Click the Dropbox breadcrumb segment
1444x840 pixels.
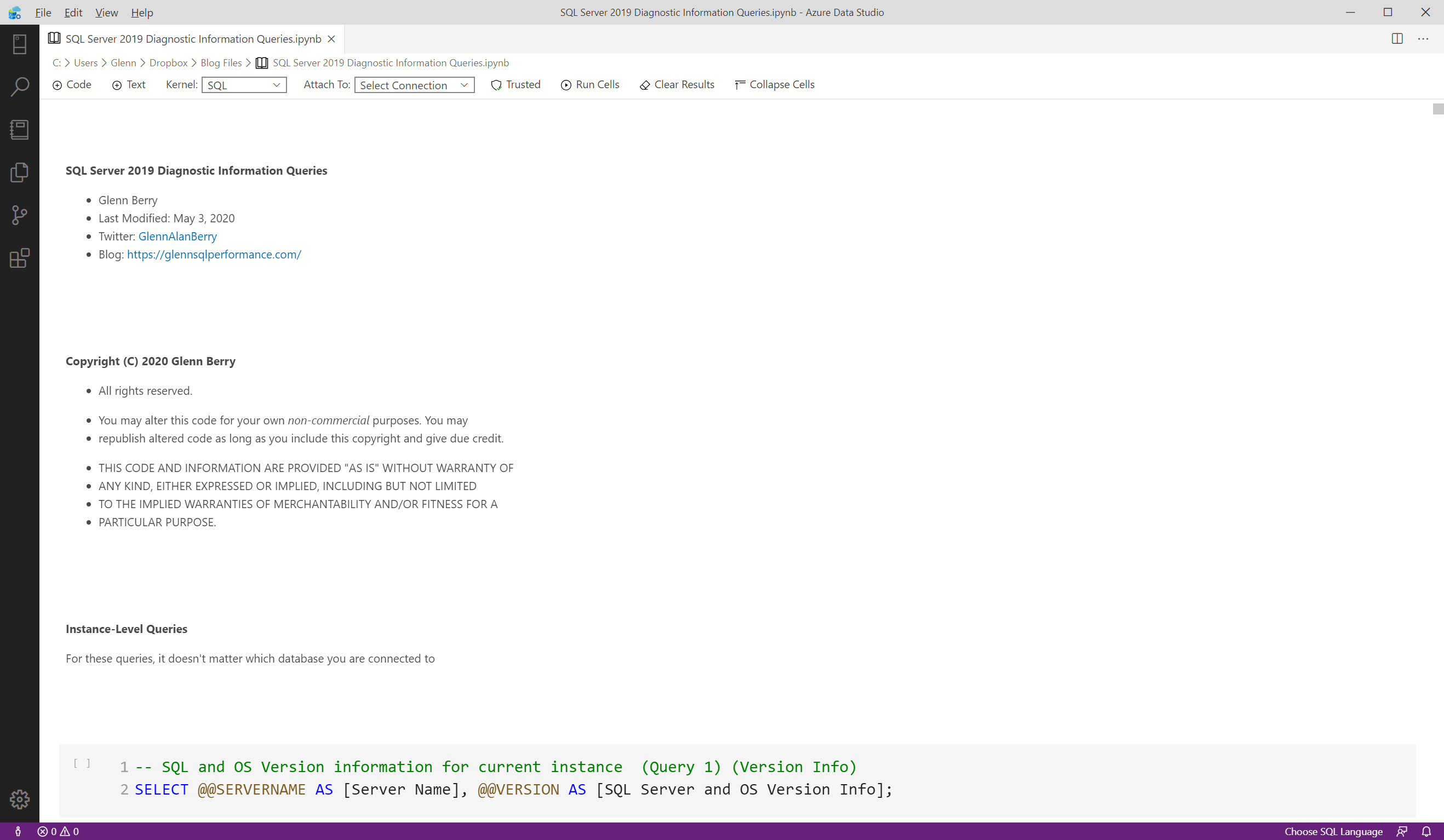tap(169, 63)
